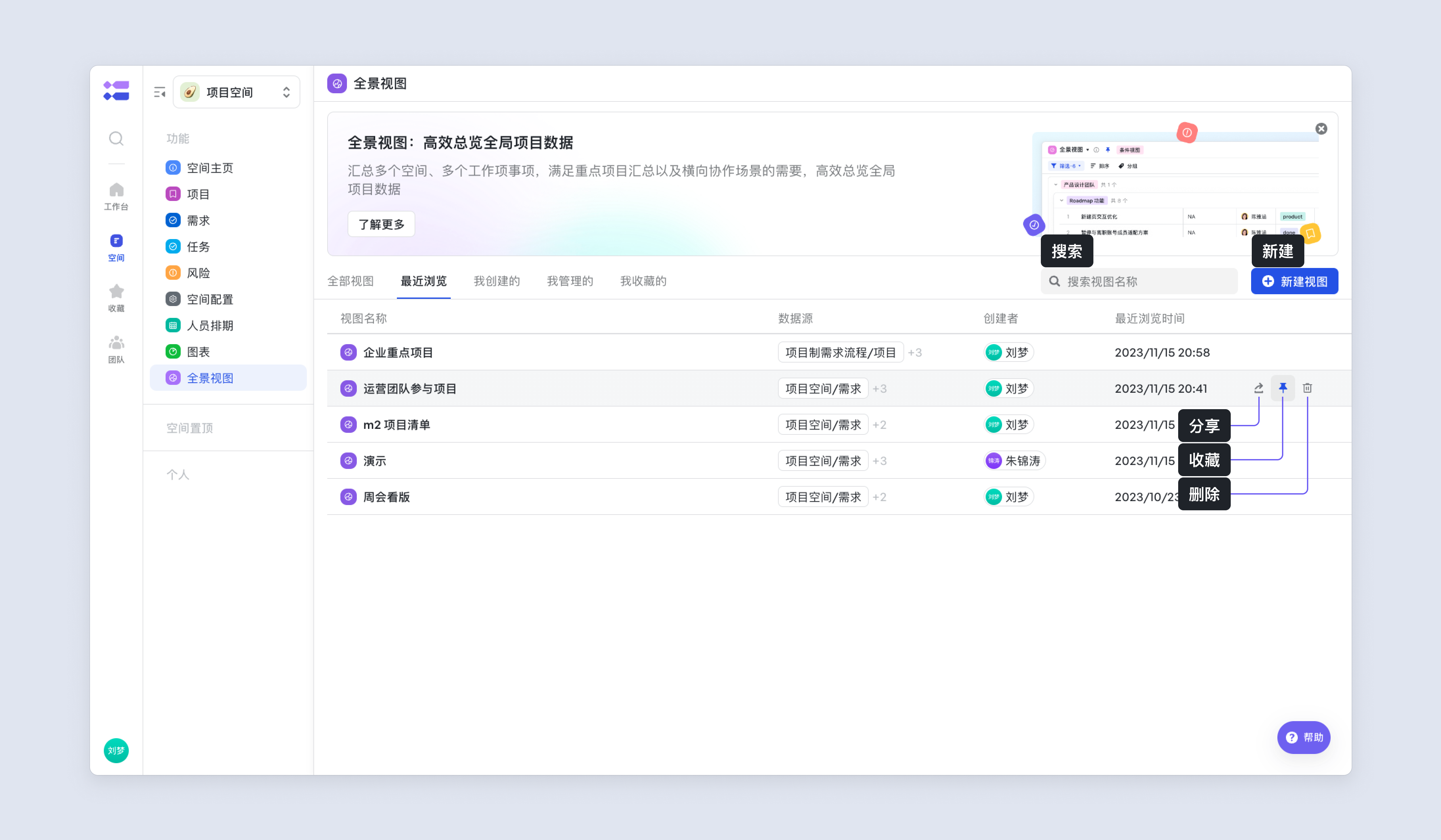The width and height of the screenshot is (1441, 840).
Task: Focus the 搜索视图名称 search field
Action: (x=1139, y=281)
